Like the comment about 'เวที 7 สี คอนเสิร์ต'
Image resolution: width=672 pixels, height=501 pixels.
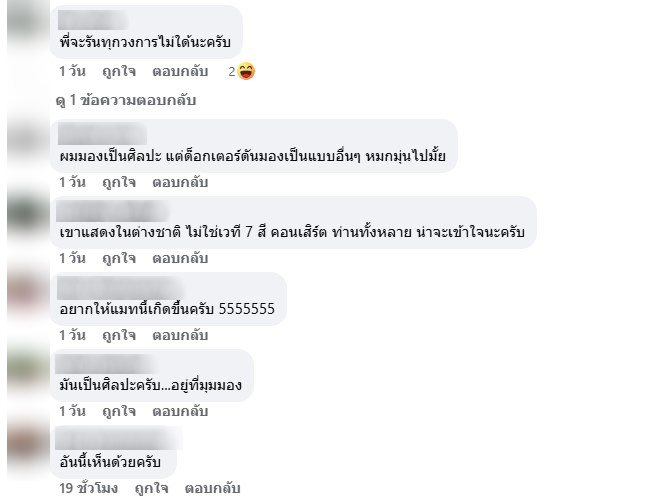(119, 258)
